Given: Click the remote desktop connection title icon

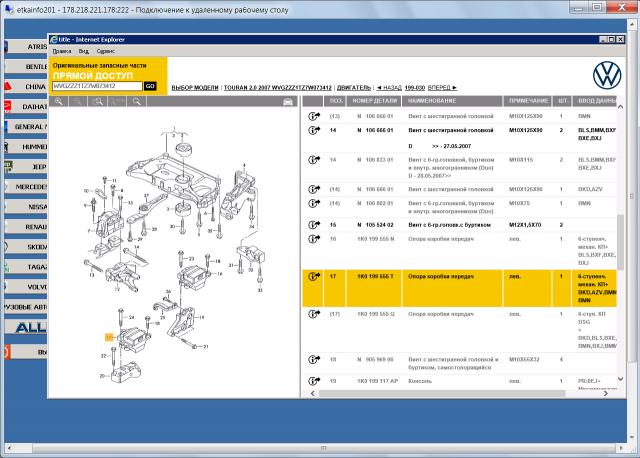Looking at the screenshot, I should click(x=9, y=9).
